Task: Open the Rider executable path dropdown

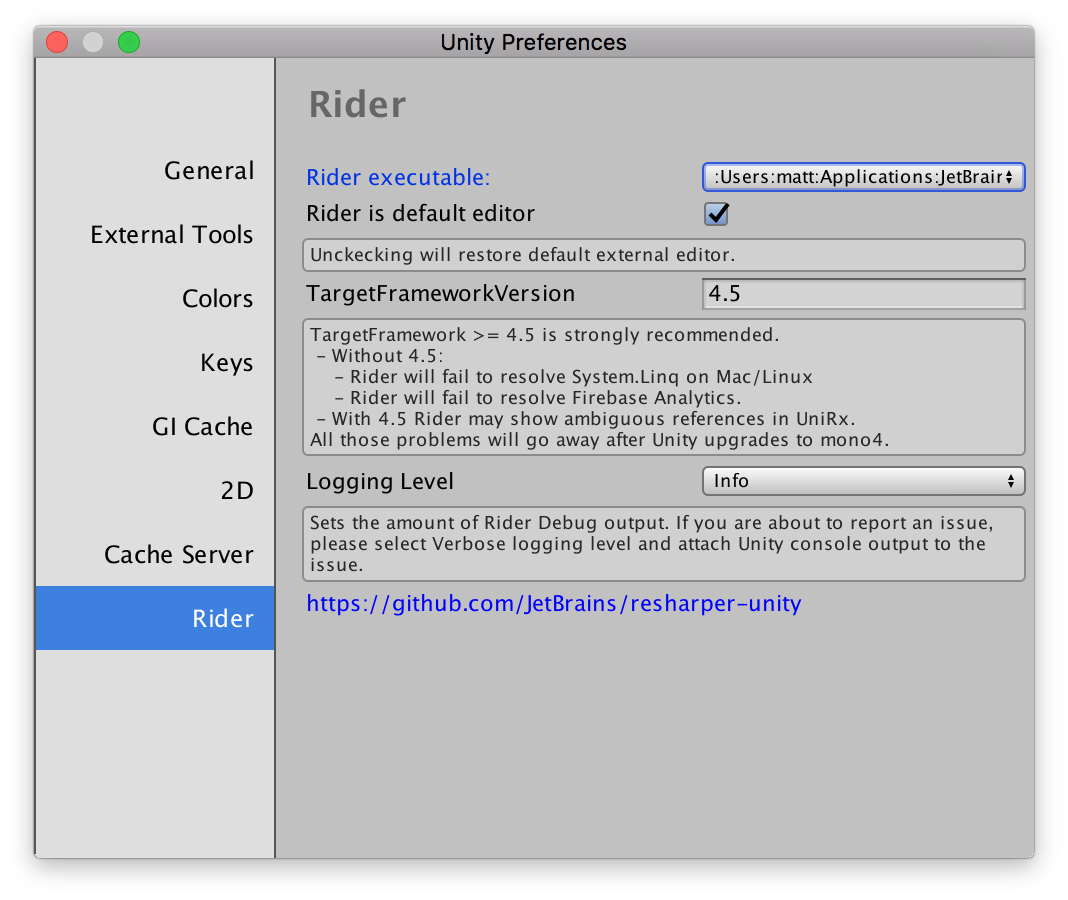Action: pyautogui.click(x=863, y=177)
